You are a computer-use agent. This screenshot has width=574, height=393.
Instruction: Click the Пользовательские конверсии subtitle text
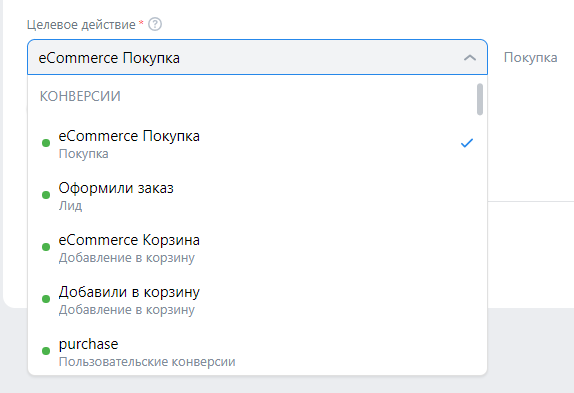coord(147,362)
